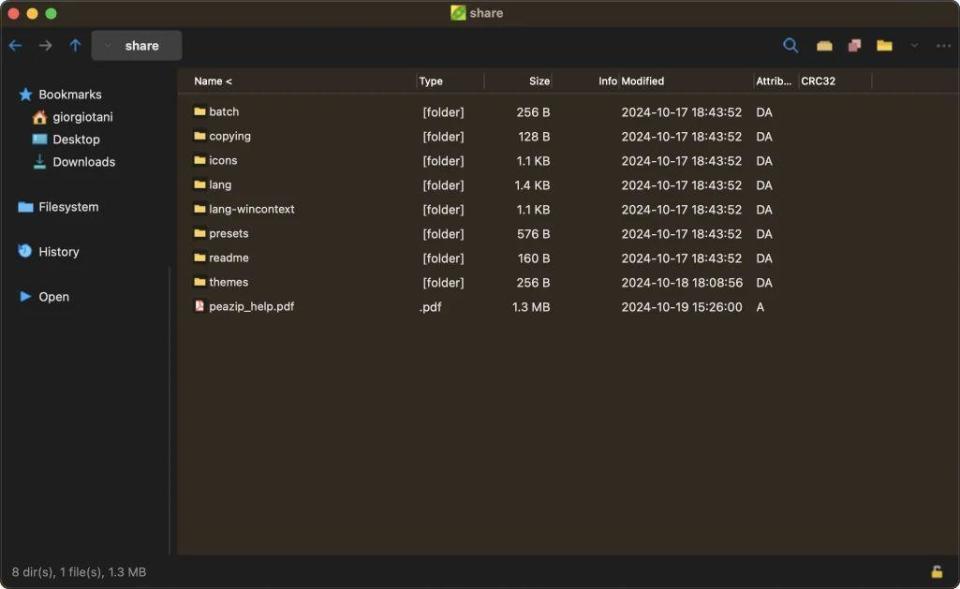The image size is (960, 589).
Task: Go forward with the right arrow
Action: pos(45,45)
